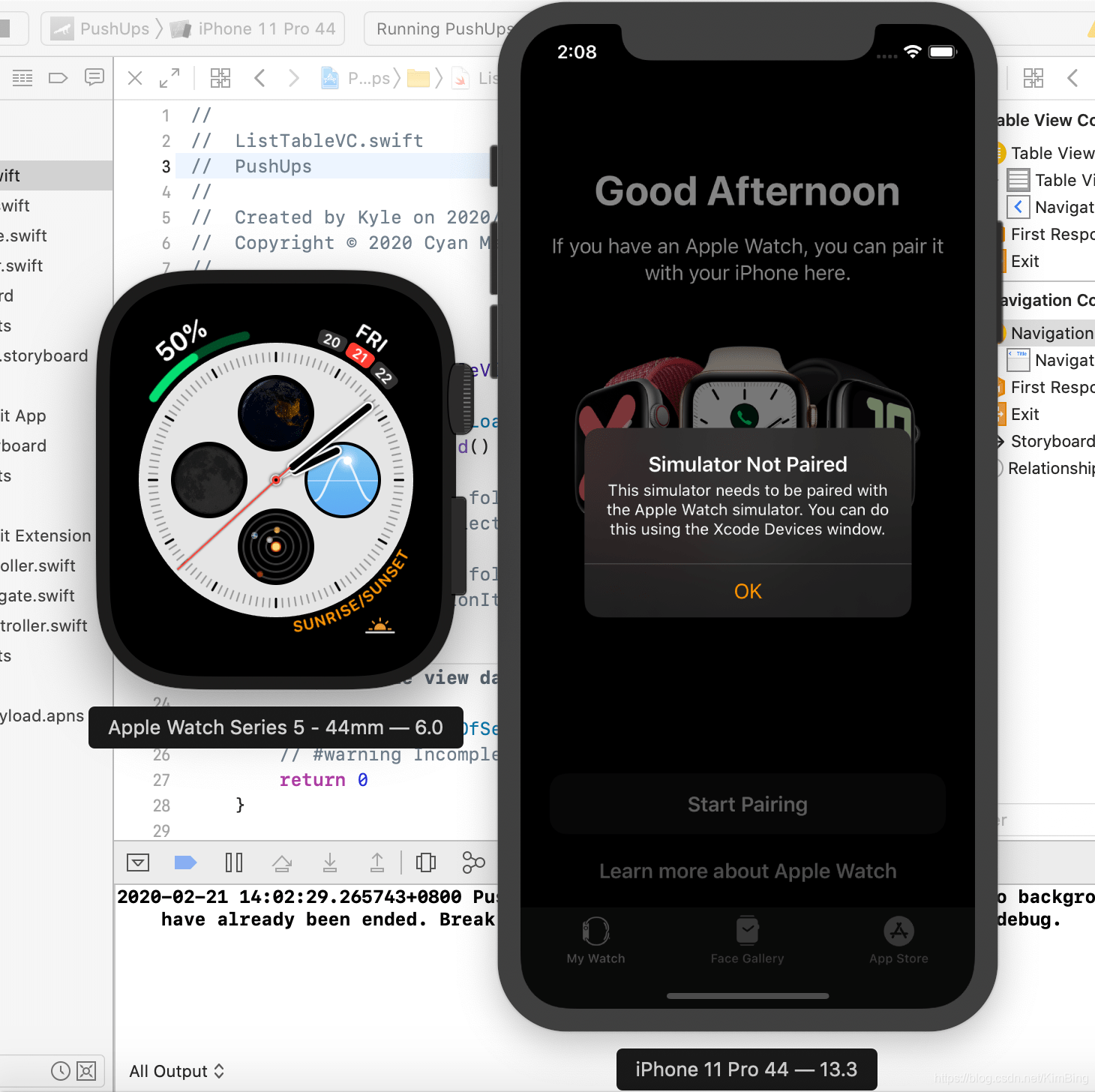Toggle breakpoints activation in debug bar

point(185,862)
